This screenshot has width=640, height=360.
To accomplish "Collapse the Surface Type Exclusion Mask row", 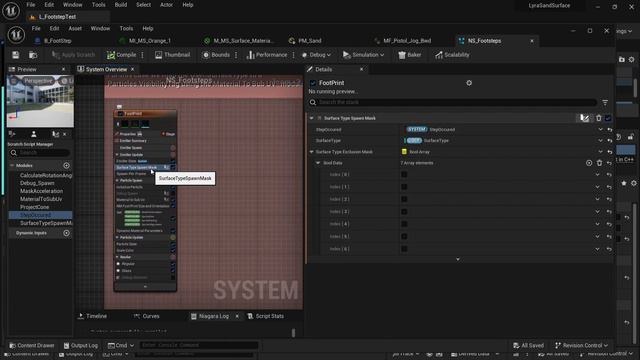I will point(312,152).
